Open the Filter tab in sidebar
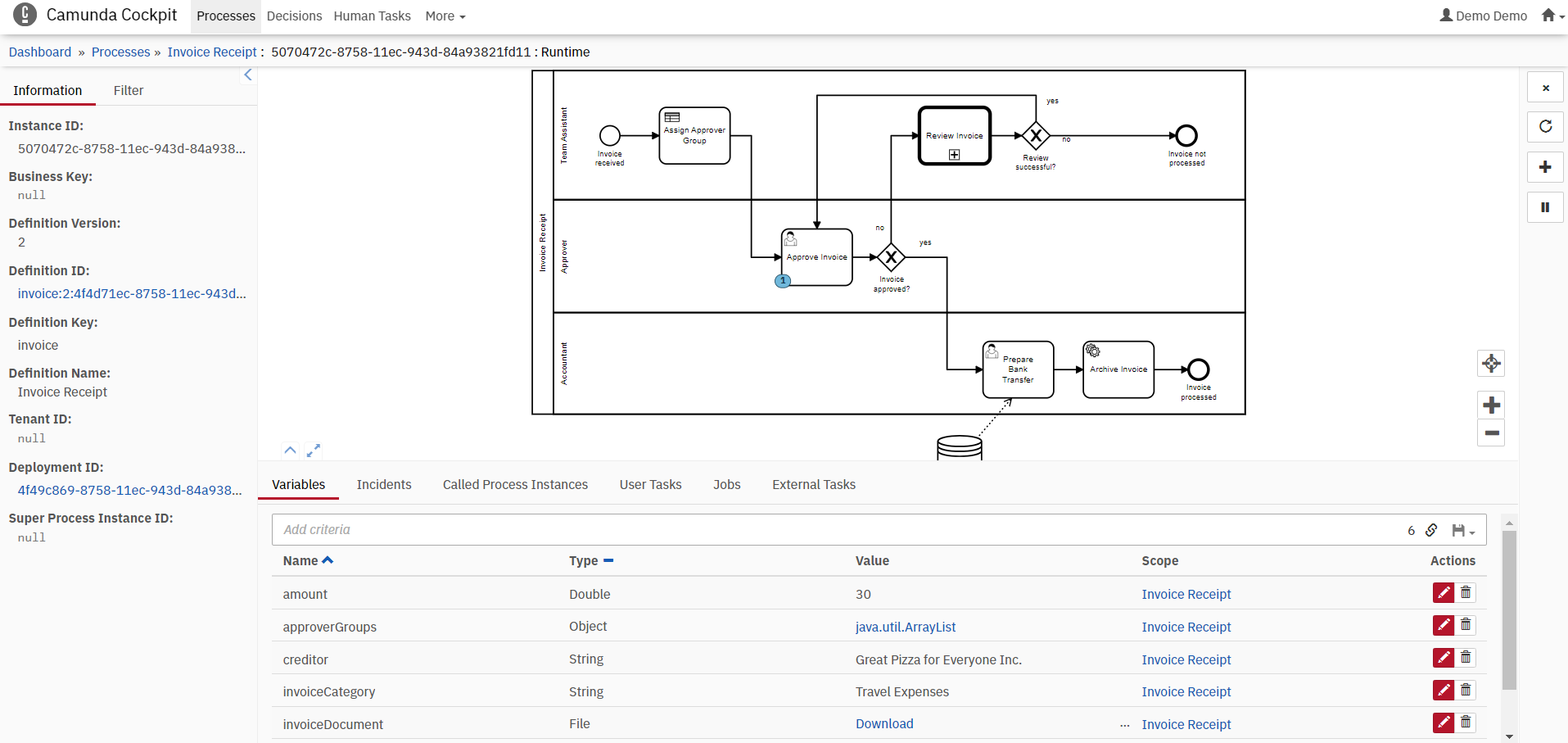1568x743 pixels. [x=128, y=91]
